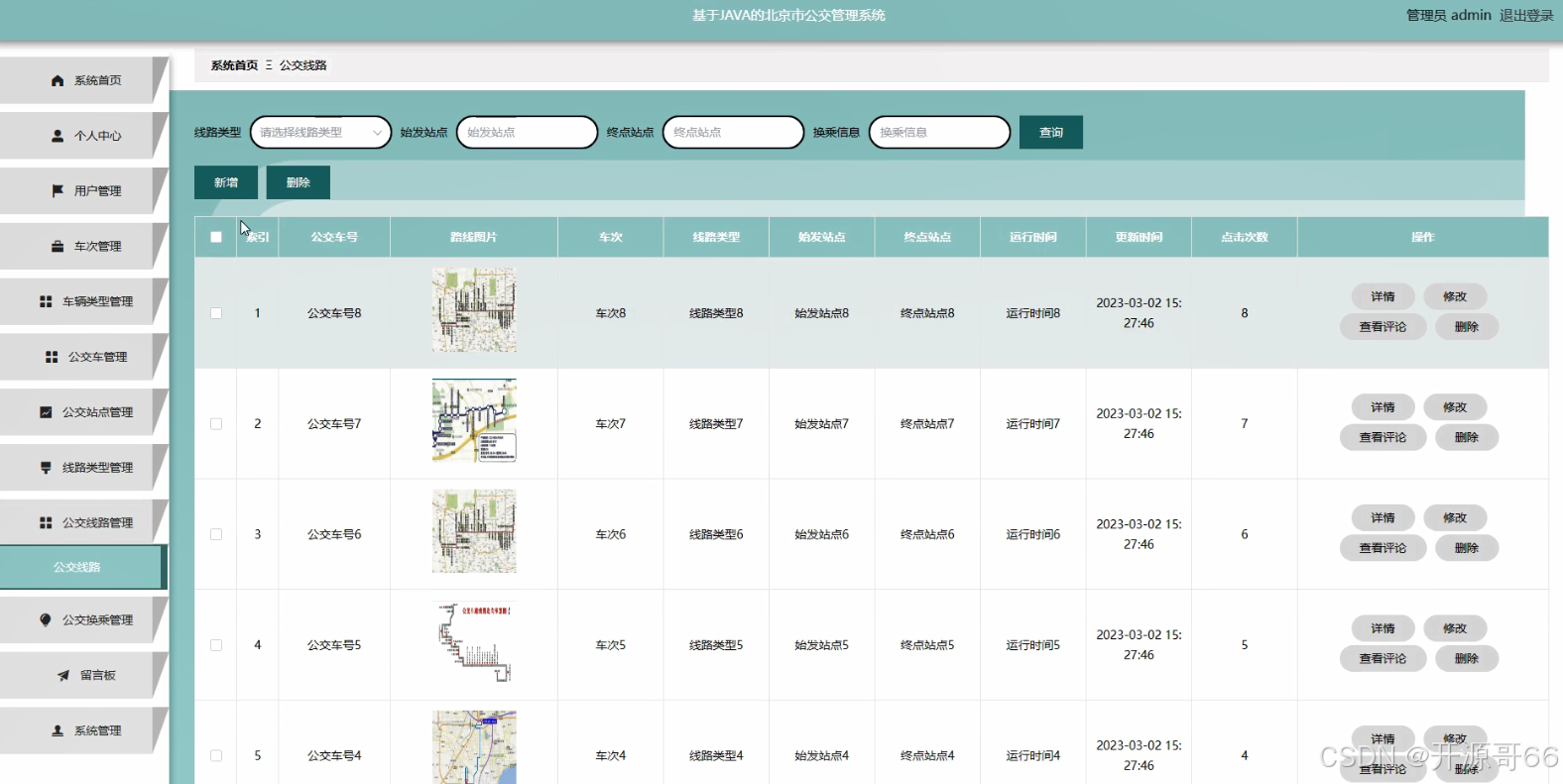1563x784 pixels.
Task: Click the grid icon beside 公交车管理
Action: point(52,357)
